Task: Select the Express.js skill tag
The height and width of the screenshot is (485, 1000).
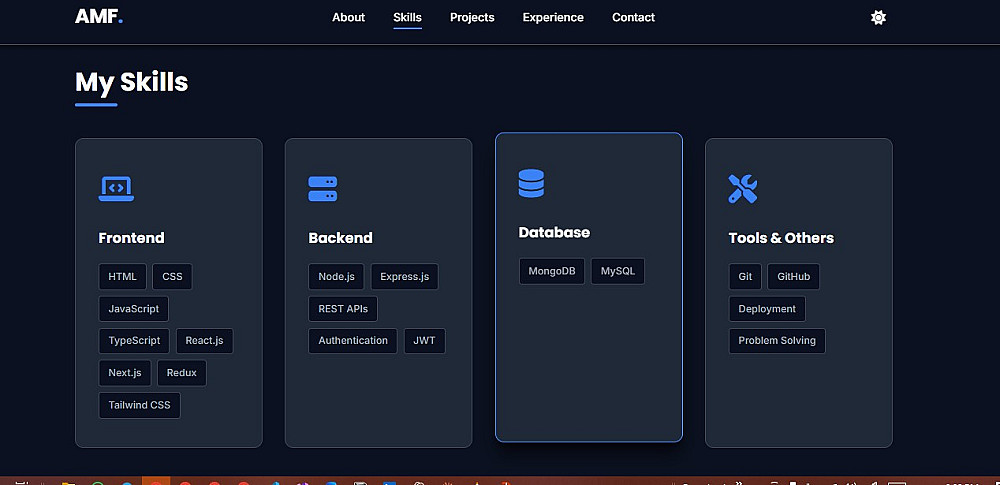Action: tap(404, 276)
